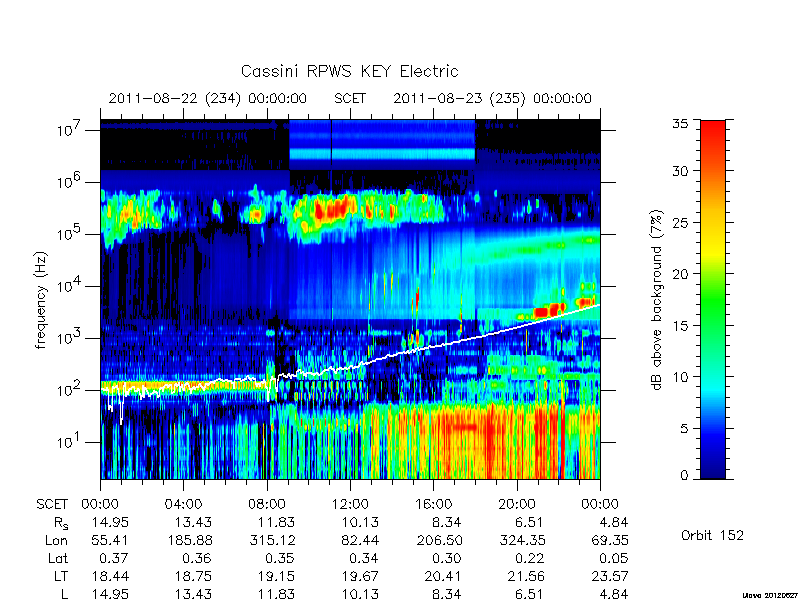
Task: Click the Rs value 8.34
Action: coord(447,522)
